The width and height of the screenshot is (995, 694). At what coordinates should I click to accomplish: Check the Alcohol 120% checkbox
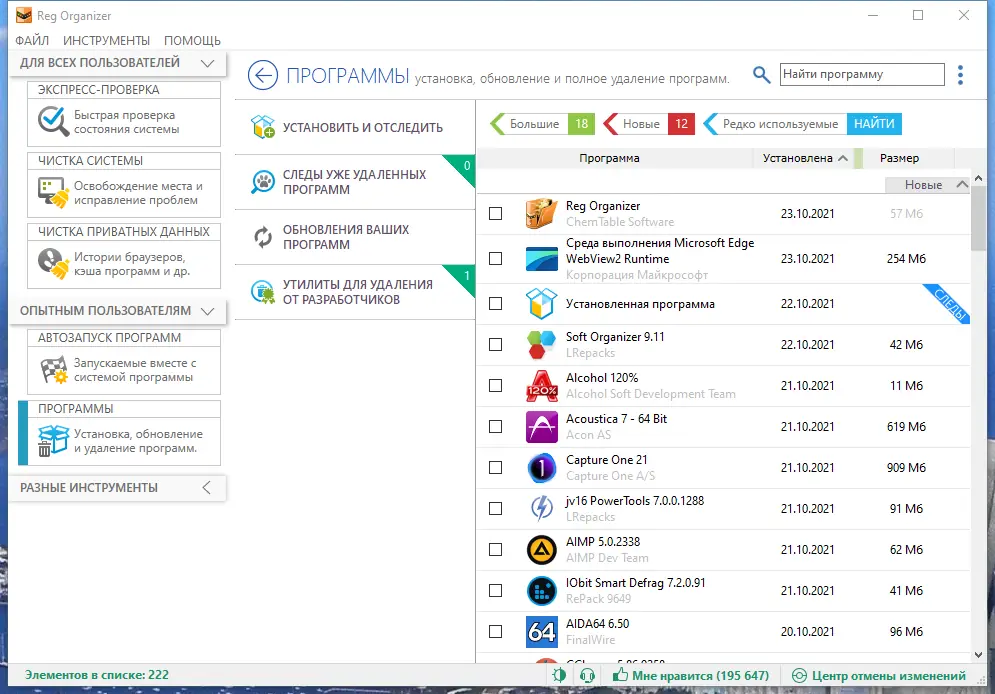pos(496,386)
